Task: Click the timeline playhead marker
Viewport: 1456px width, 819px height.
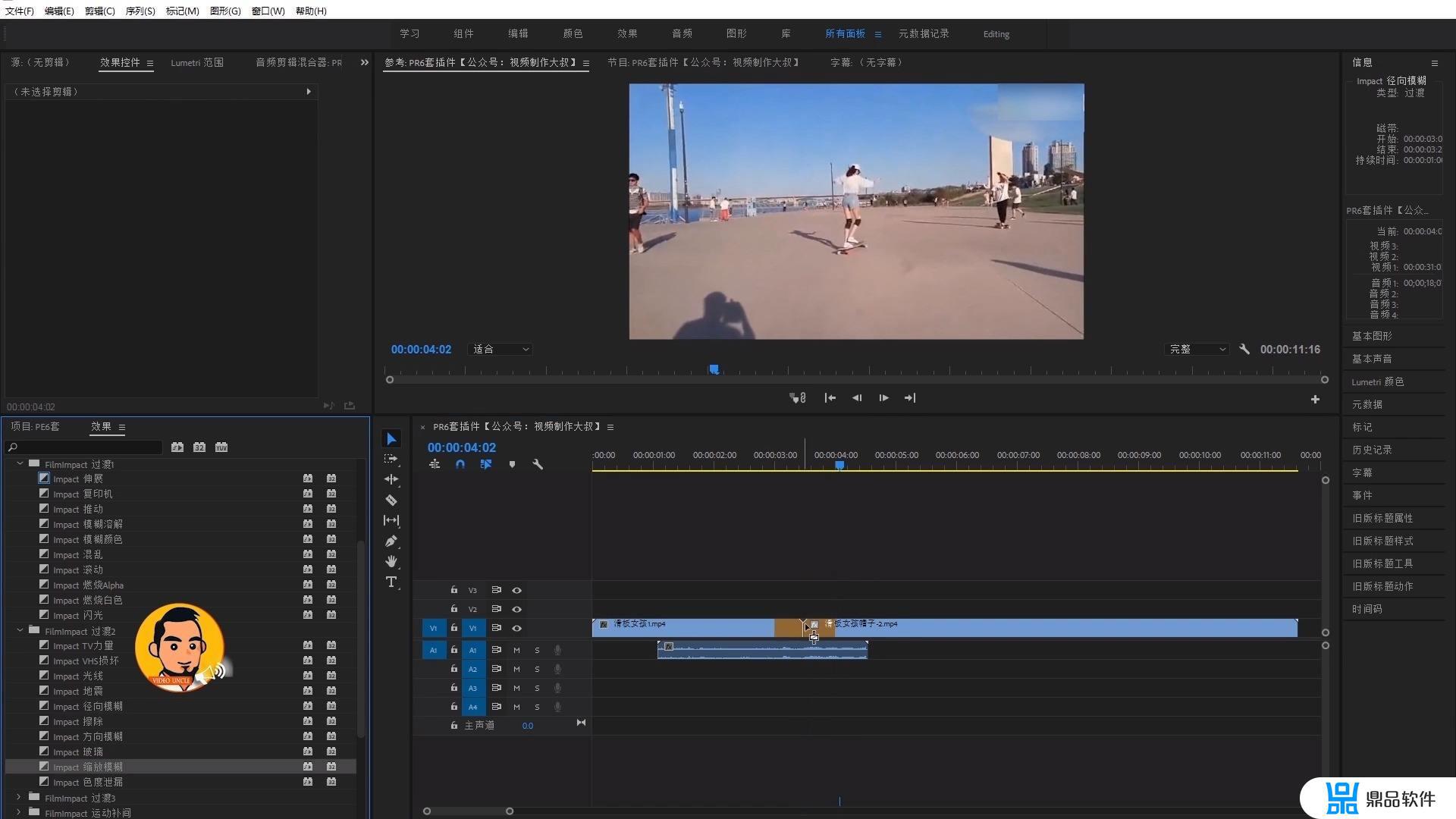Action: [x=839, y=465]
